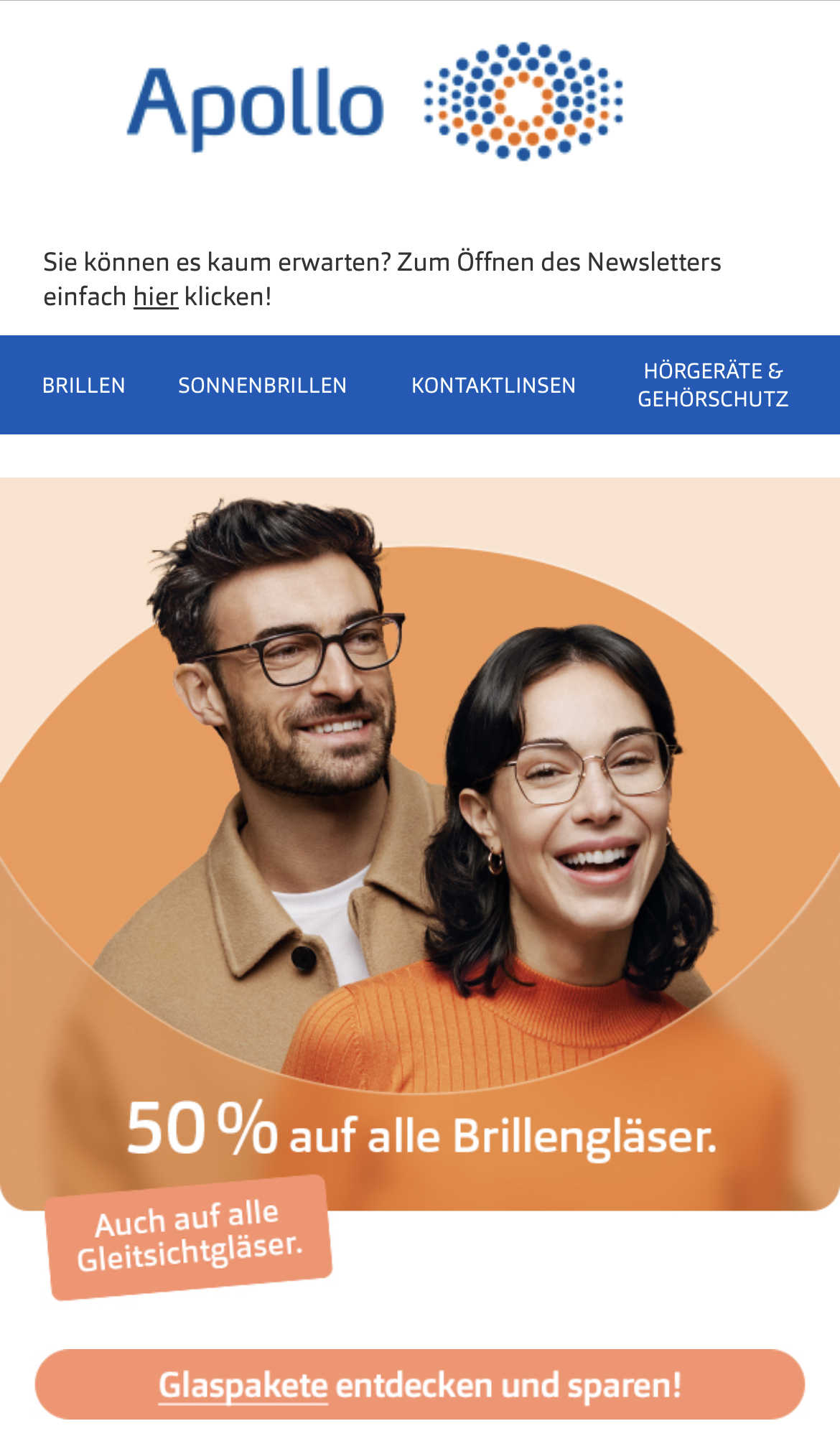Click the large '50 %' number
This screenshot has height=1431, width=840.
pos(202,1129)
